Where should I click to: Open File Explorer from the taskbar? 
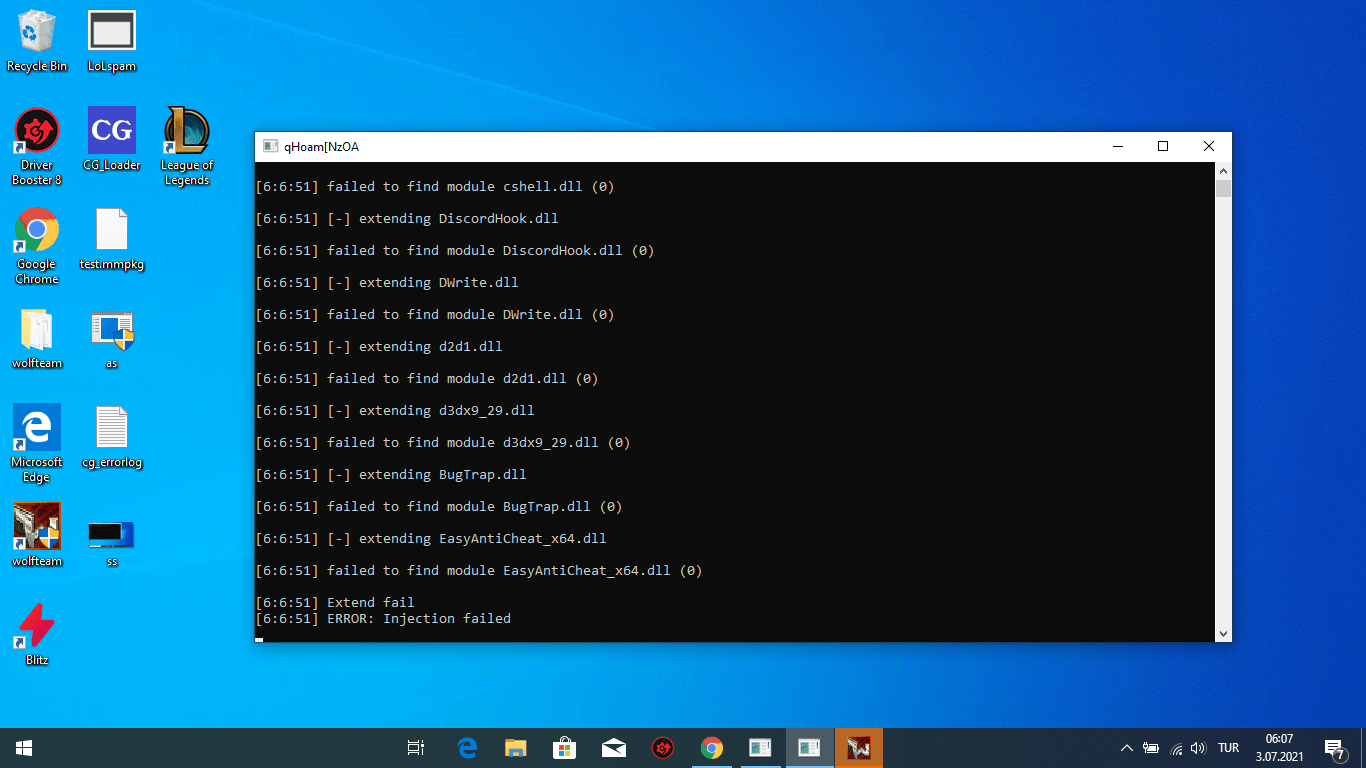pyautogui.click(x=516, y=748)
